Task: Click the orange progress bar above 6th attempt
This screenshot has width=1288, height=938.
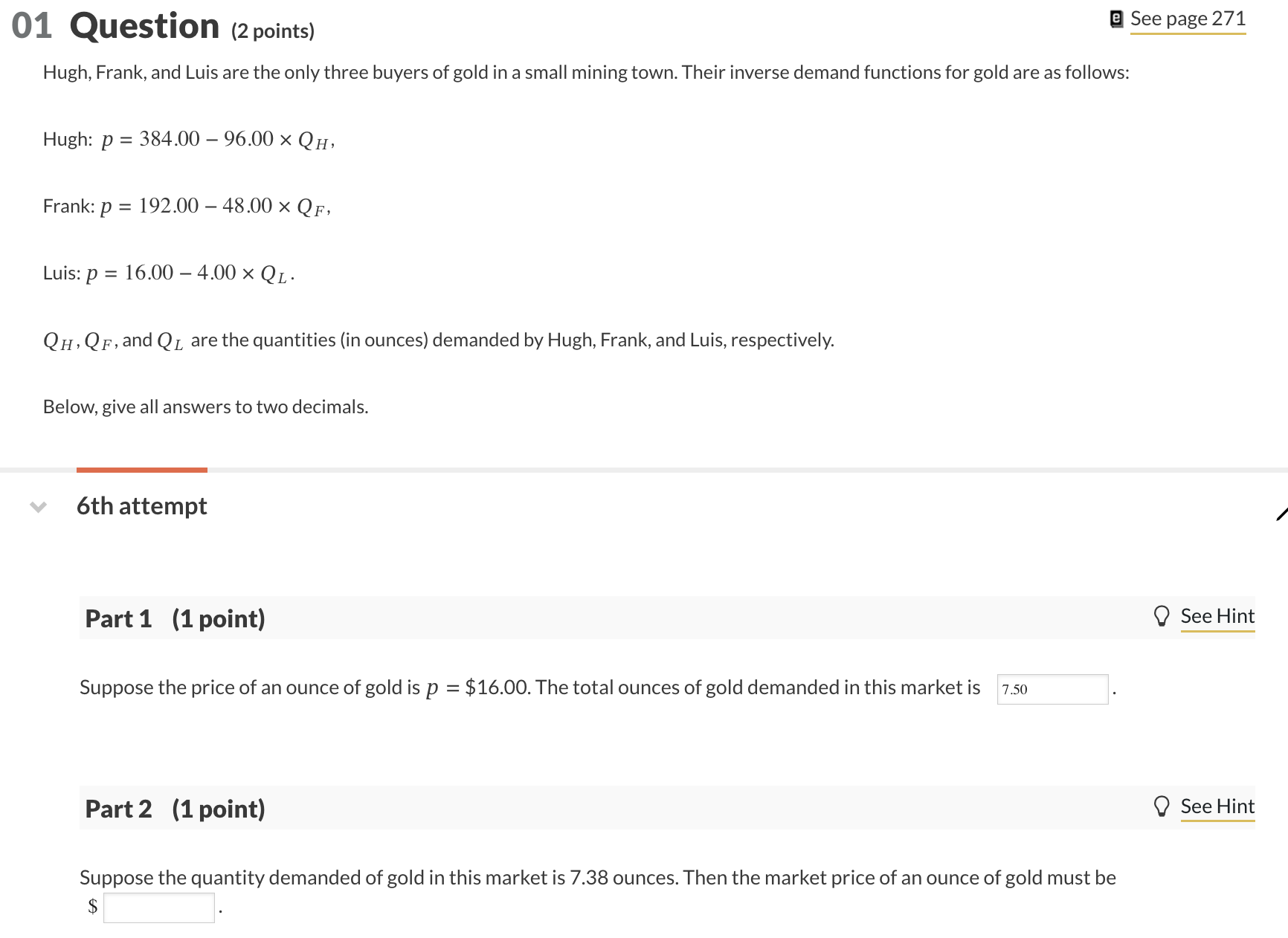Action: pyautogui.click(x=141, y=469)
